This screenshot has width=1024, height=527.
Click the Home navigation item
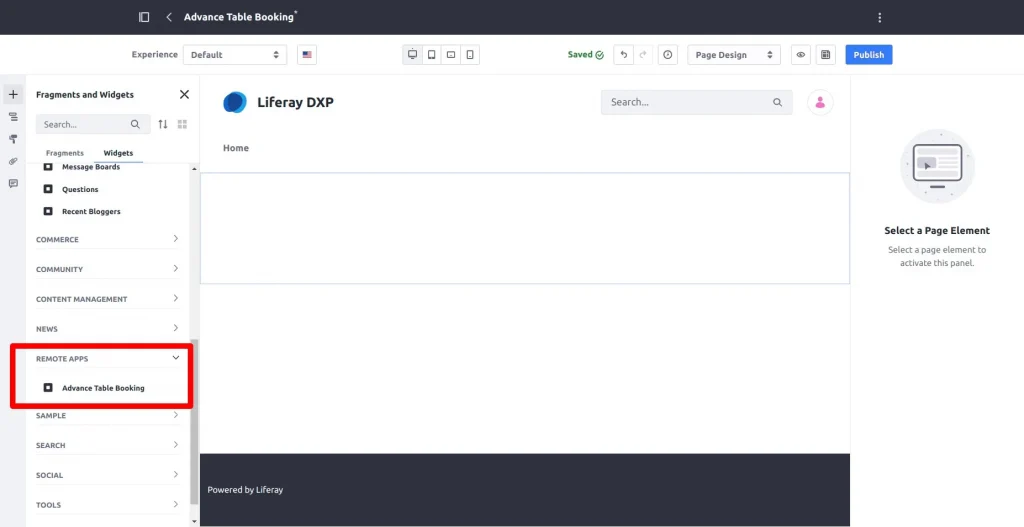(x=236, y=148)
